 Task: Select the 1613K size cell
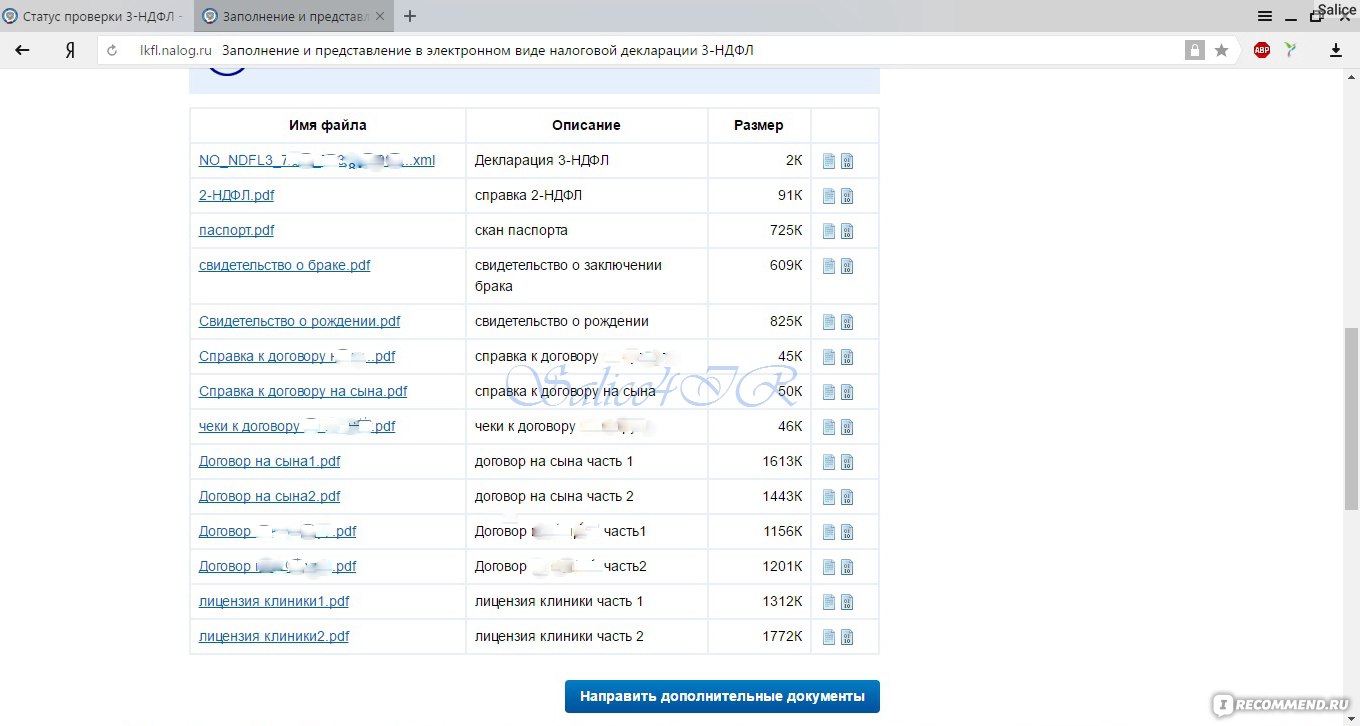coord(760,461)
